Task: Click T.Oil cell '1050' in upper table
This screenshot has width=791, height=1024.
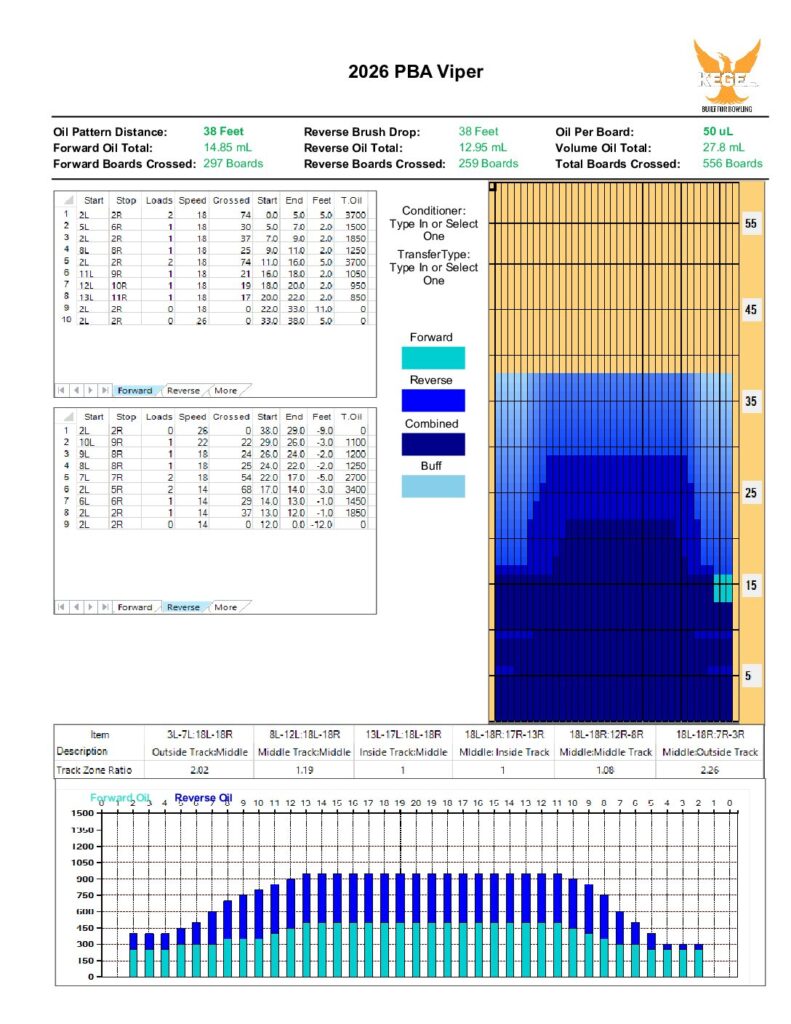Action: click(355, 274)
